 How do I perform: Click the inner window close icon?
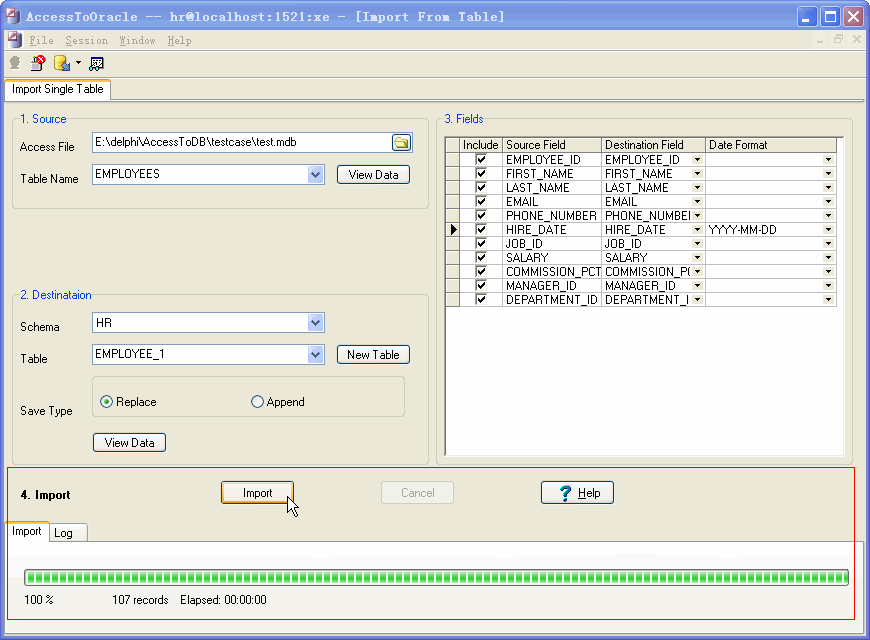pos(857,39)
